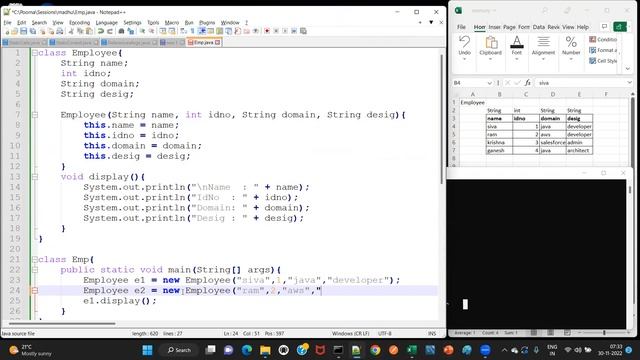Click Zoom In icon in Notepad++ toolbar
Viewport: 640px width, 360px height.
point(142,31)
